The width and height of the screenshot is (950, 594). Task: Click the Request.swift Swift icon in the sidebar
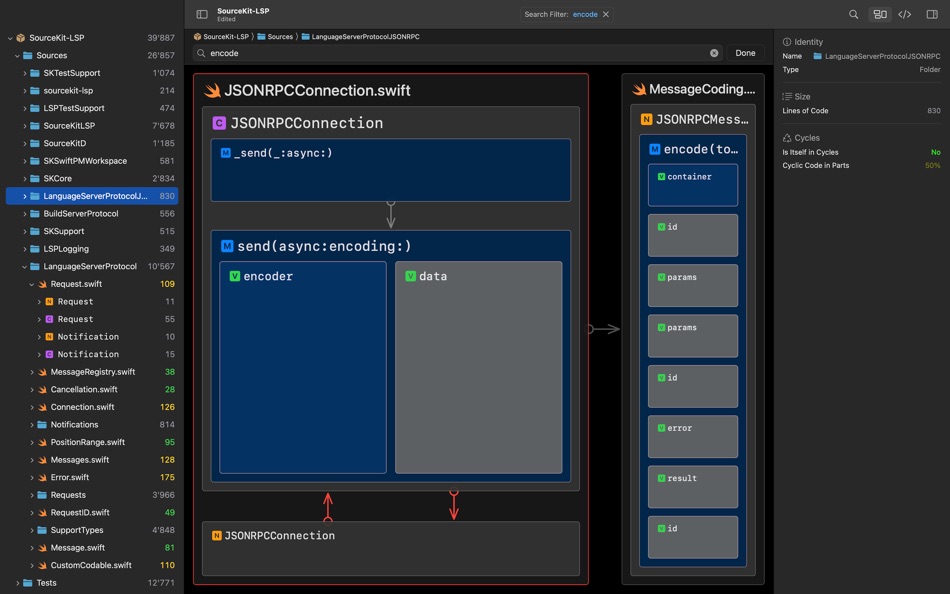42,284
